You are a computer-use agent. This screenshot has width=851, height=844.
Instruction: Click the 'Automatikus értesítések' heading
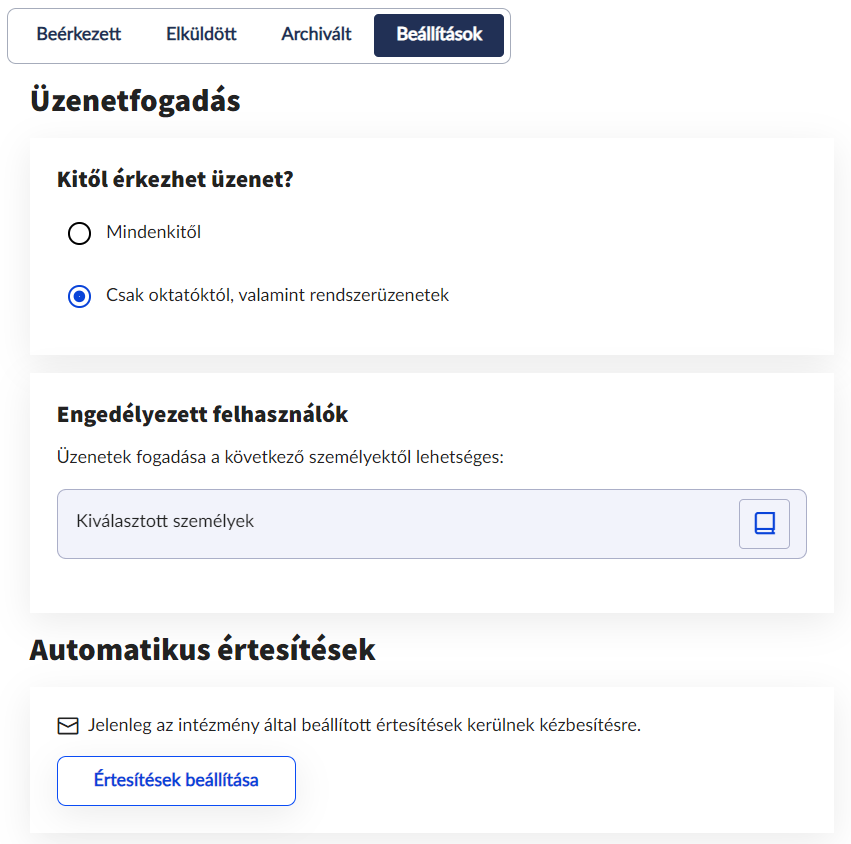coord(202,650)
